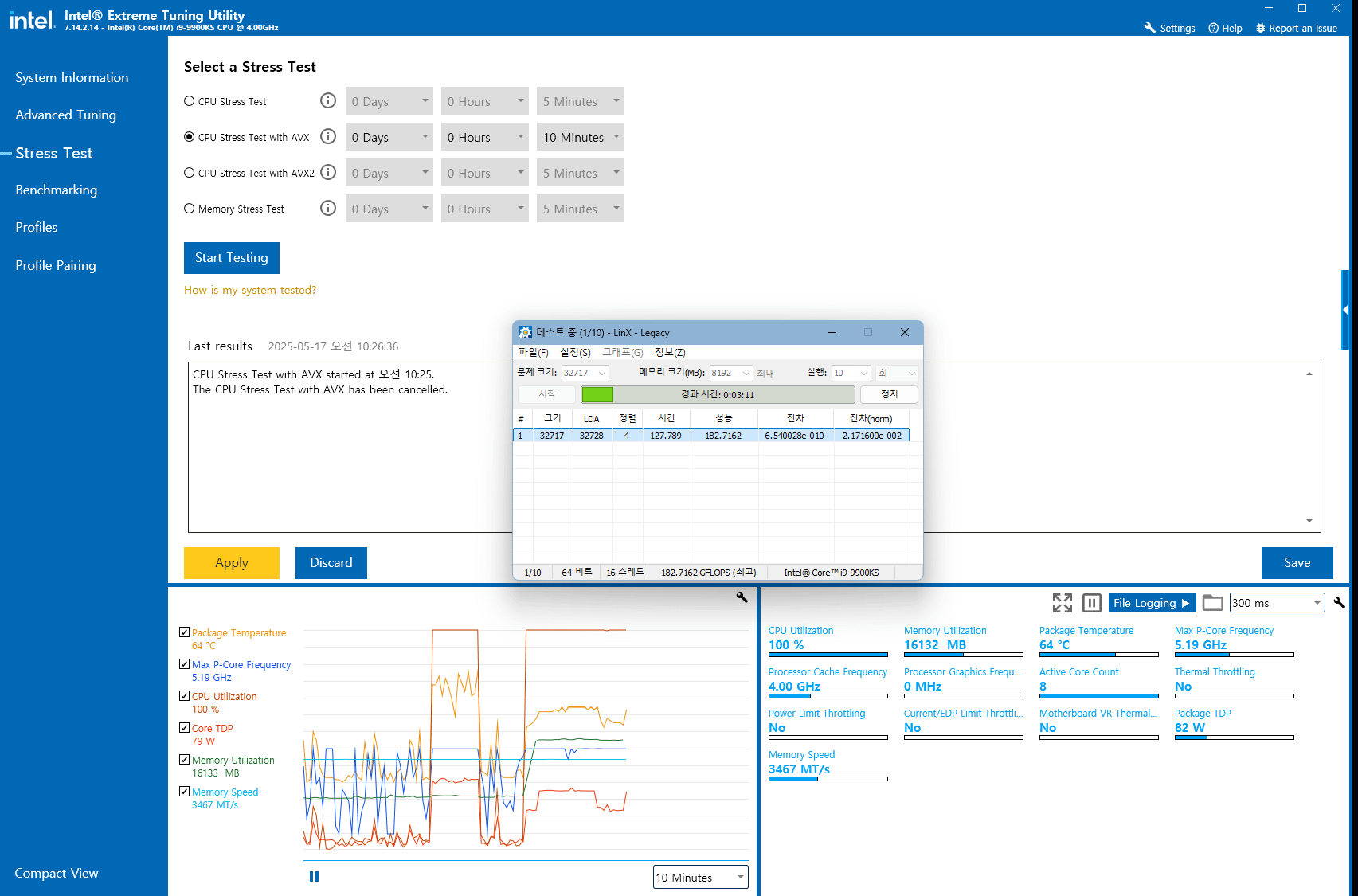Screen dimensions: 1358x896
Task: Click the File Logging button
Action: (1151, 603)
